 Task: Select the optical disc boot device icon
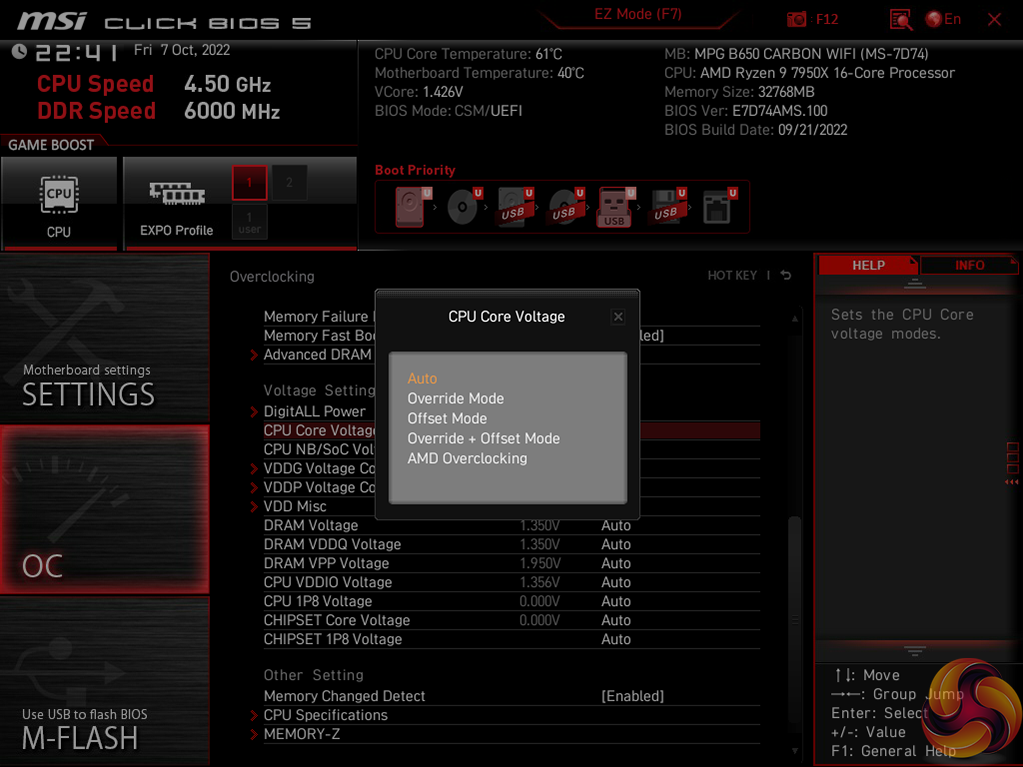point(463,207)
